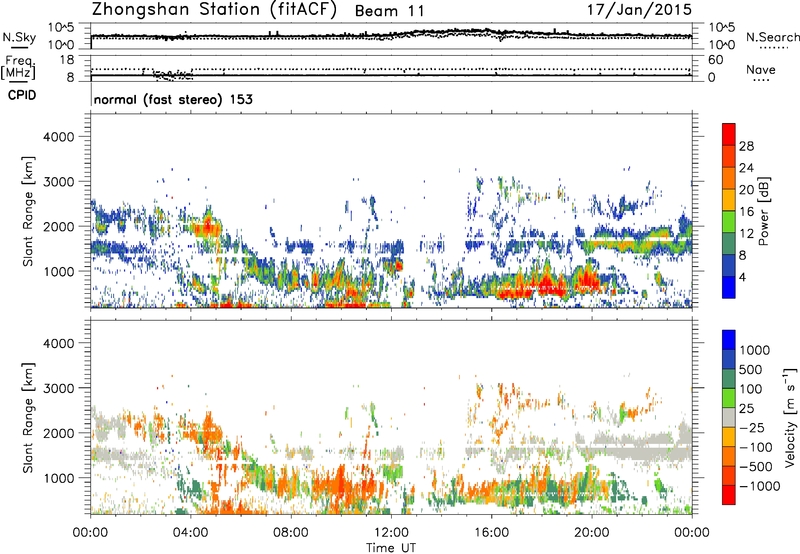800x554 pixels.
Task: Click the '4000' tick in velocity panel
Action: pos(59,343)
